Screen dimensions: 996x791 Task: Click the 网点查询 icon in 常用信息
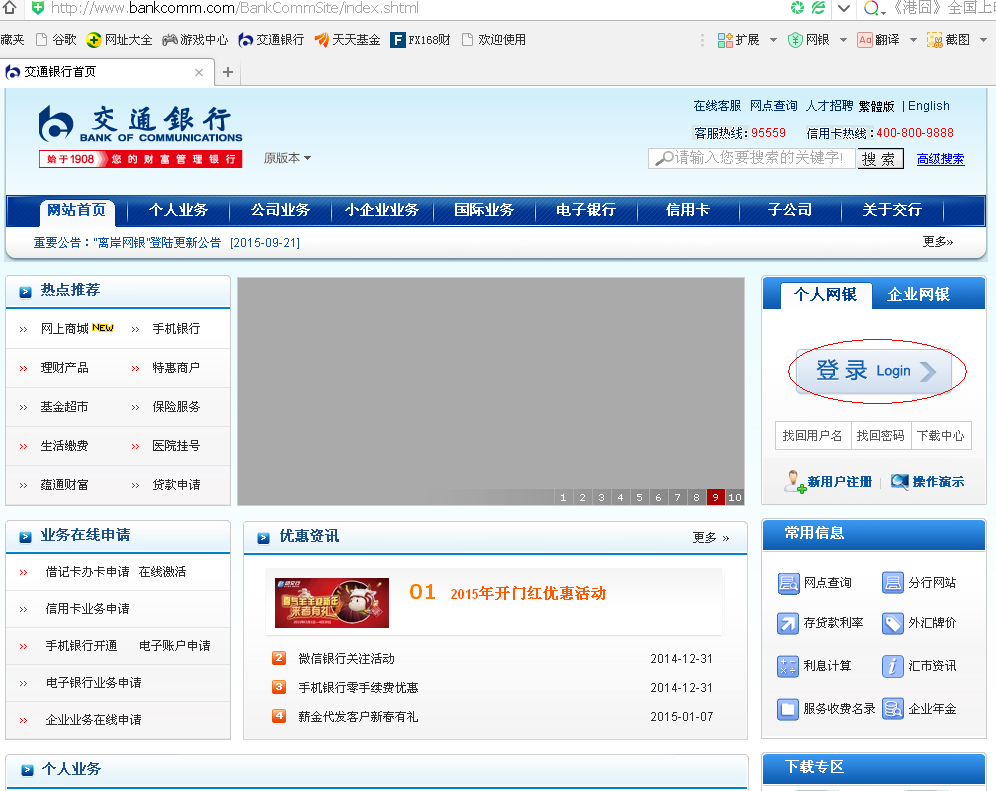coord(788,583)
